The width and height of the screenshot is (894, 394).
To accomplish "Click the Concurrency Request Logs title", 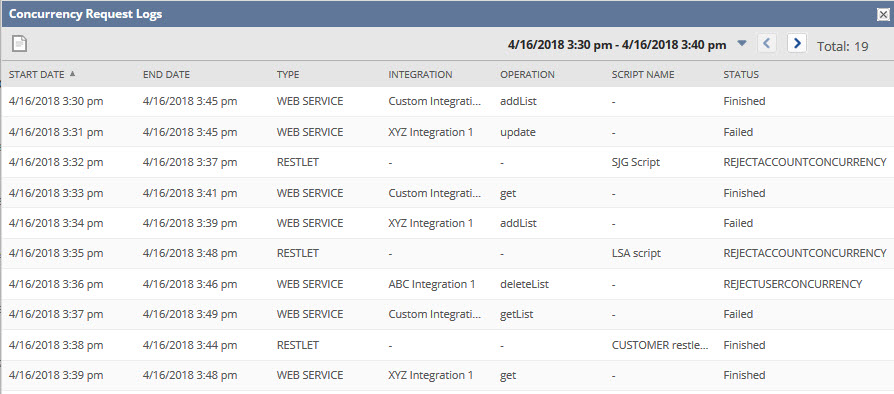I will click(86, 15).
